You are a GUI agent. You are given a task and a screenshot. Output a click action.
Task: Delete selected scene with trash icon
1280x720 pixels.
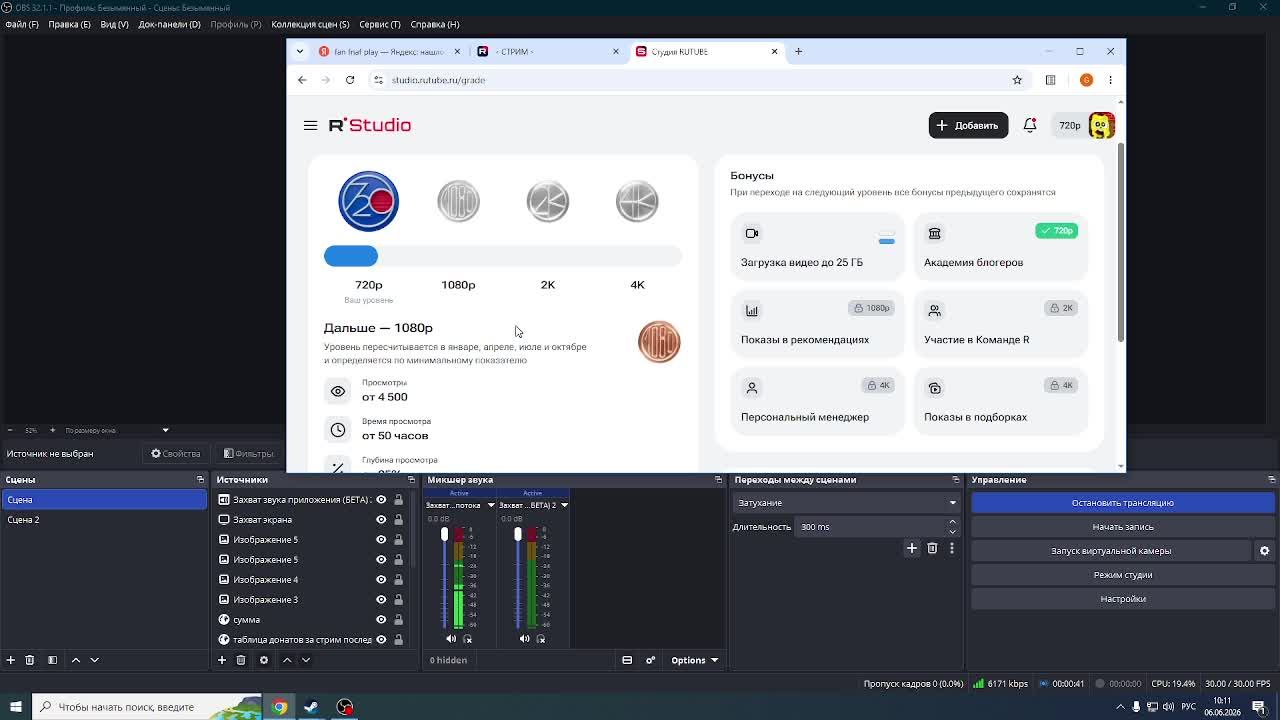click(30, 660)
